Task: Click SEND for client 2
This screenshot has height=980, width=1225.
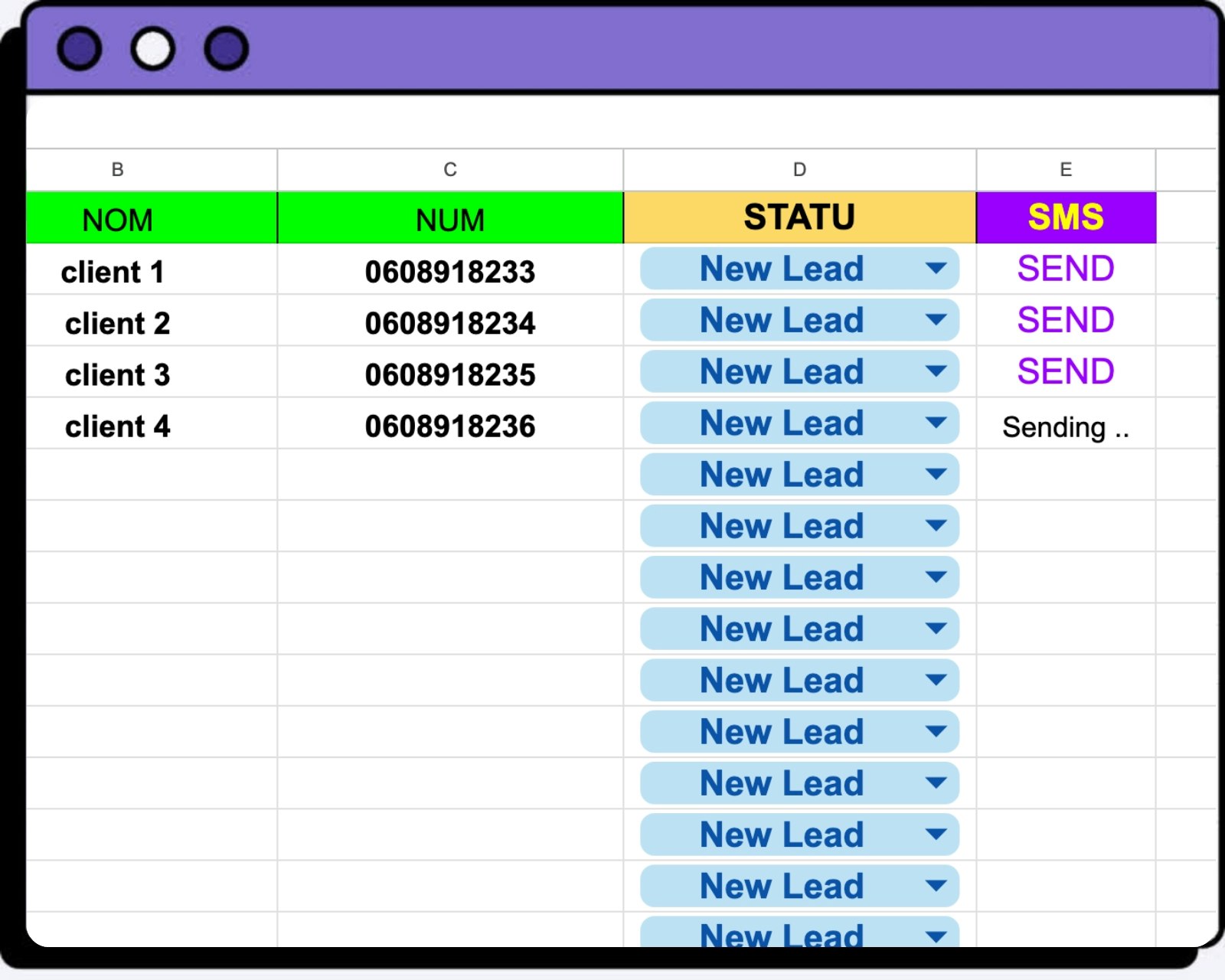Action: tap(1065, 321)
